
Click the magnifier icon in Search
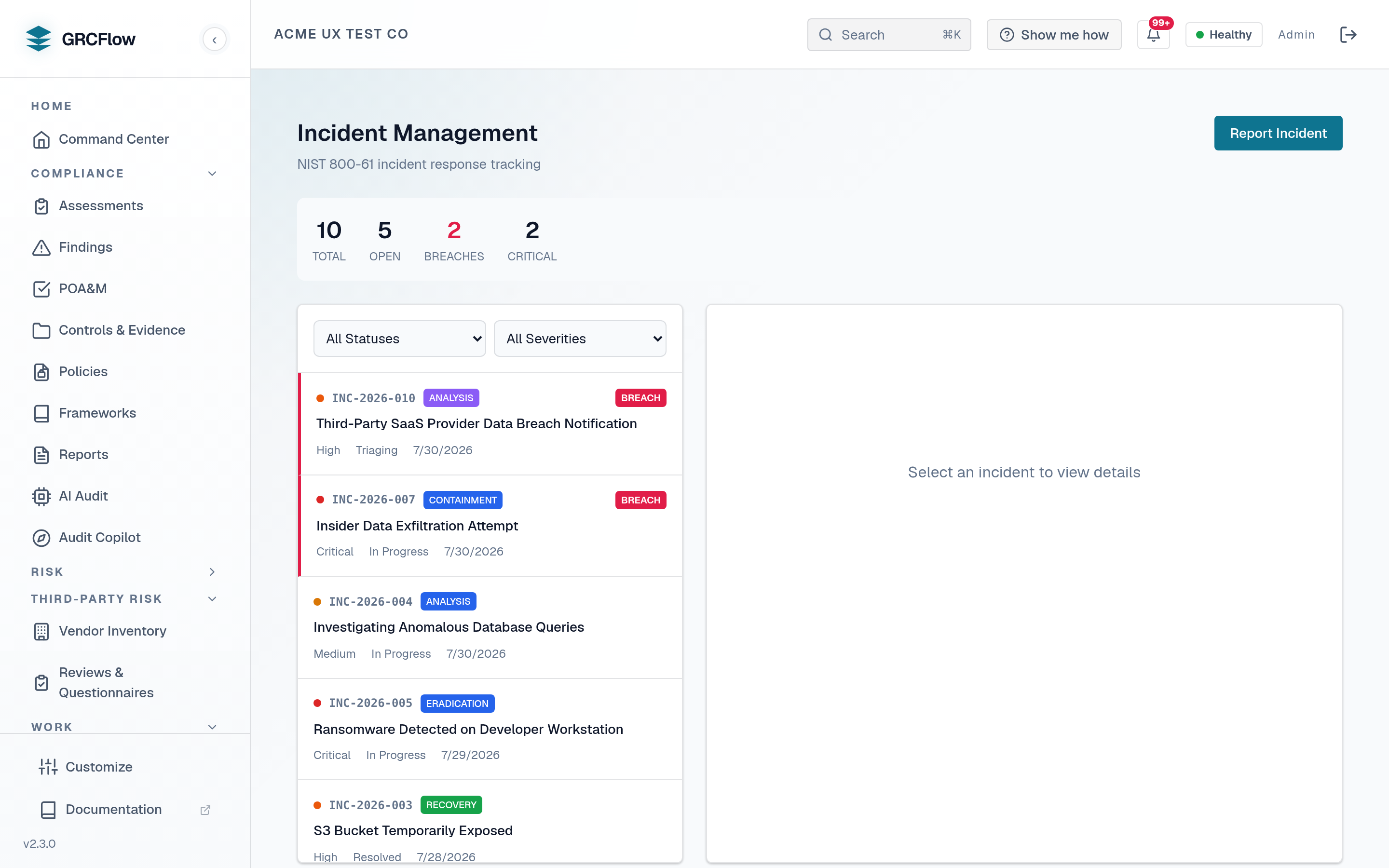(x=825, y=35)
